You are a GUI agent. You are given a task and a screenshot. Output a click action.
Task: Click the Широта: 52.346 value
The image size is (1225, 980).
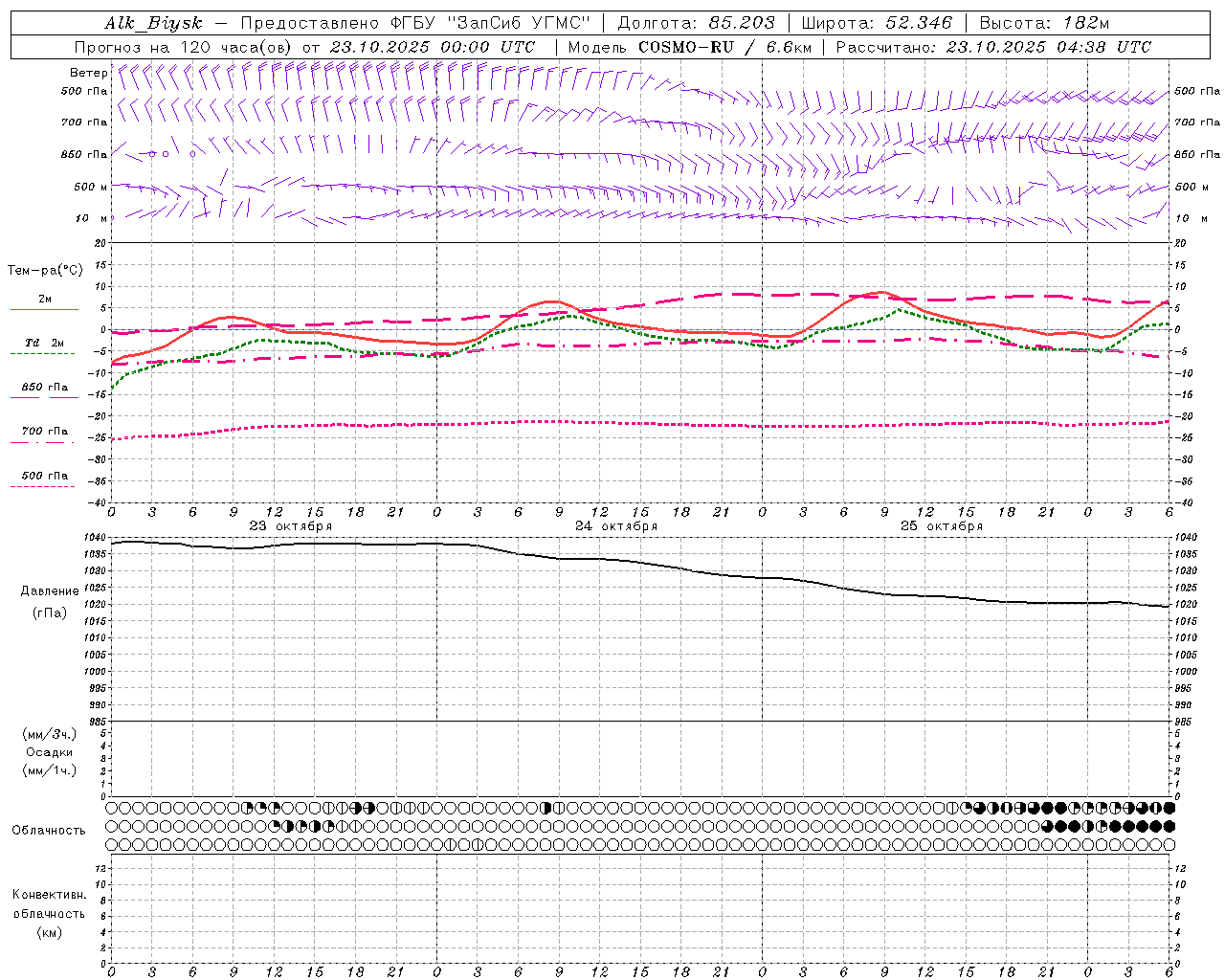pyautogui.click(x=877, y=23)
